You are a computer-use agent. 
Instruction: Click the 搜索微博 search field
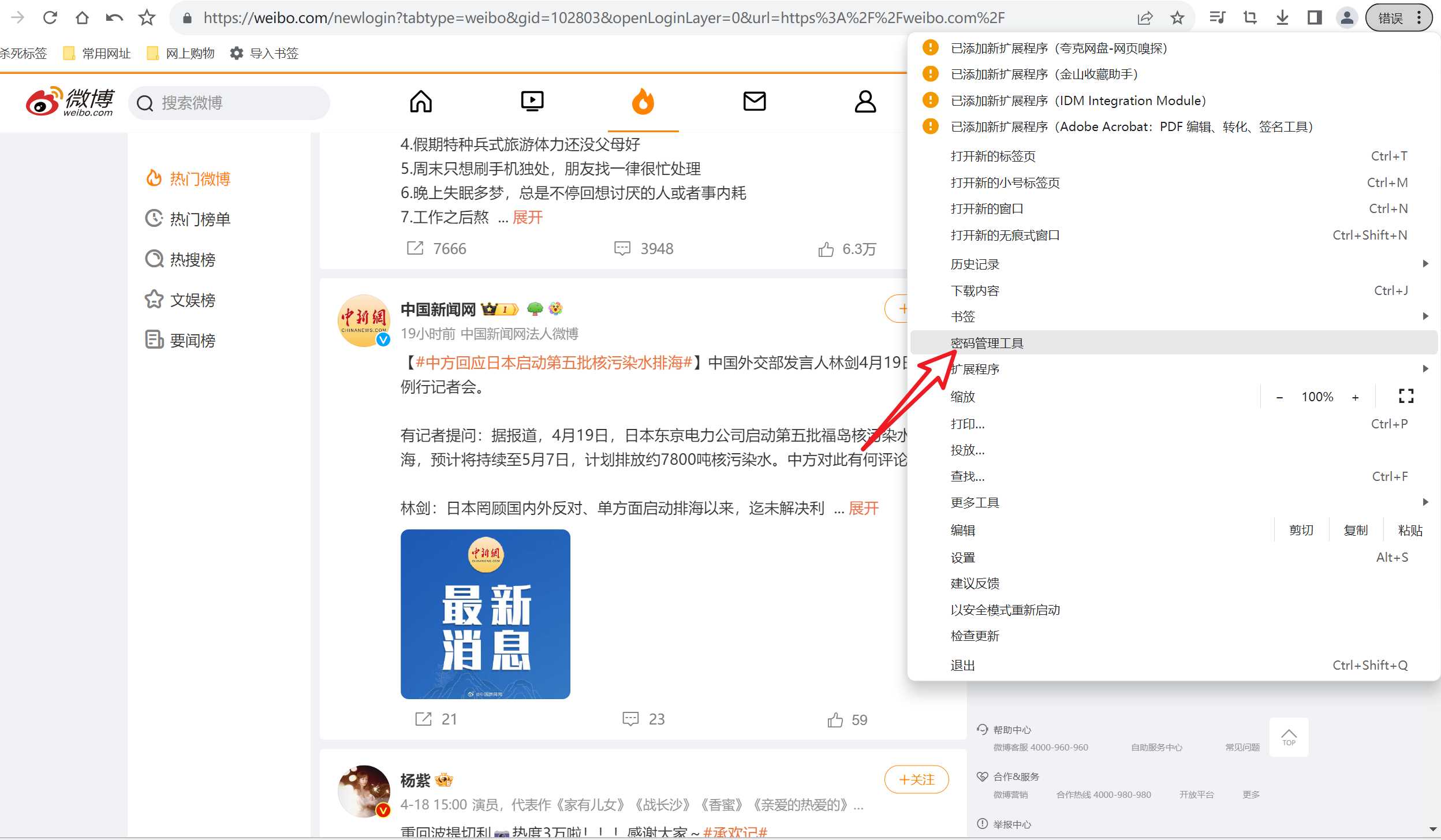coord(229,103)
